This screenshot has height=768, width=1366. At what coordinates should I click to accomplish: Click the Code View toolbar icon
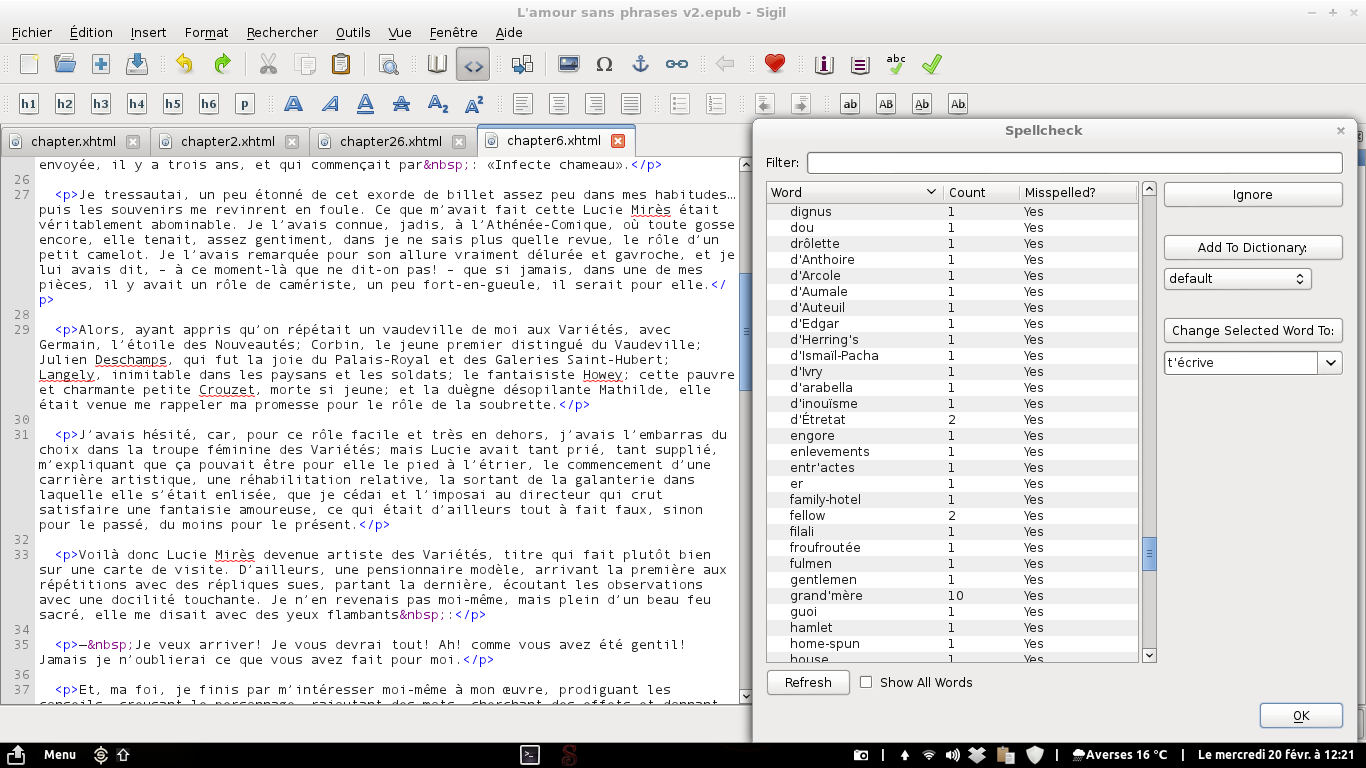[472, 64]
